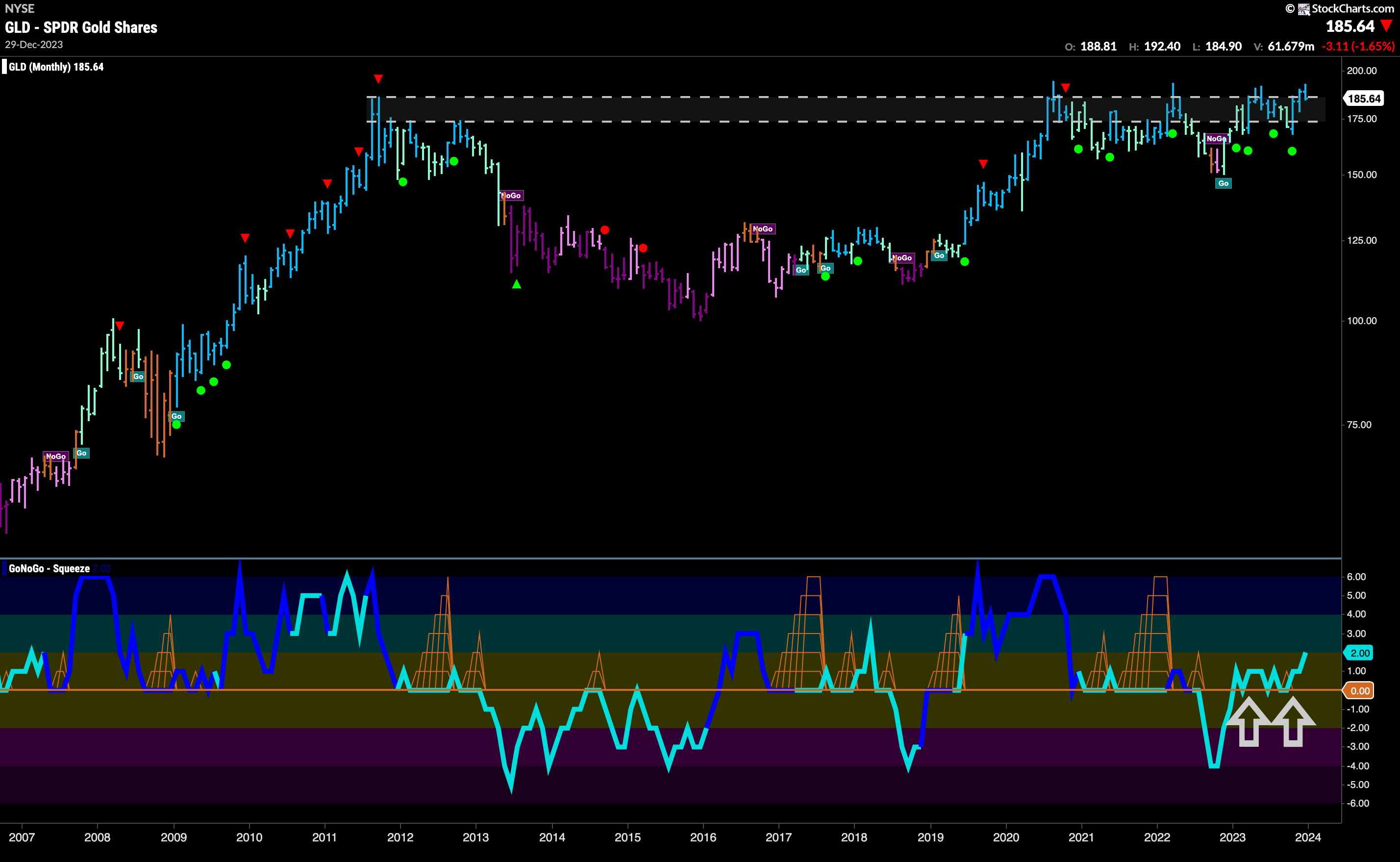The image size is (1400, 862).
Task: Click the 29-Dec-2023 date label
Action: 34,45
